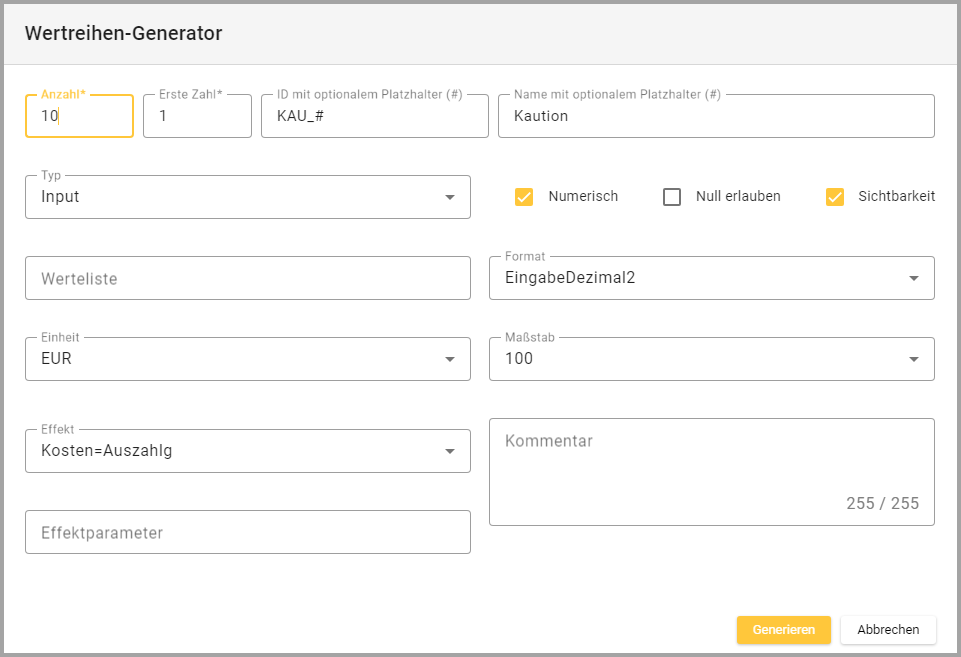Click into the Werteliste field
The image size is (961, 657).
point(247,279)
